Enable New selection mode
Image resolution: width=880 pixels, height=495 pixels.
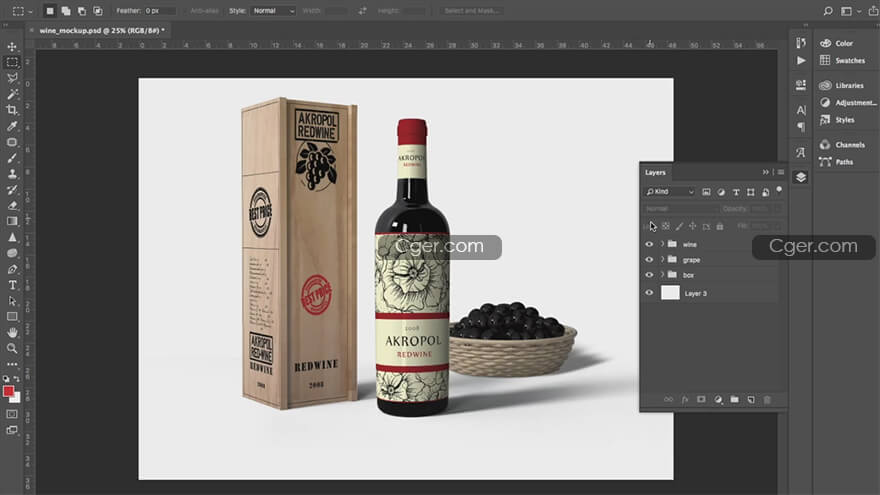[x=49, y=11]
